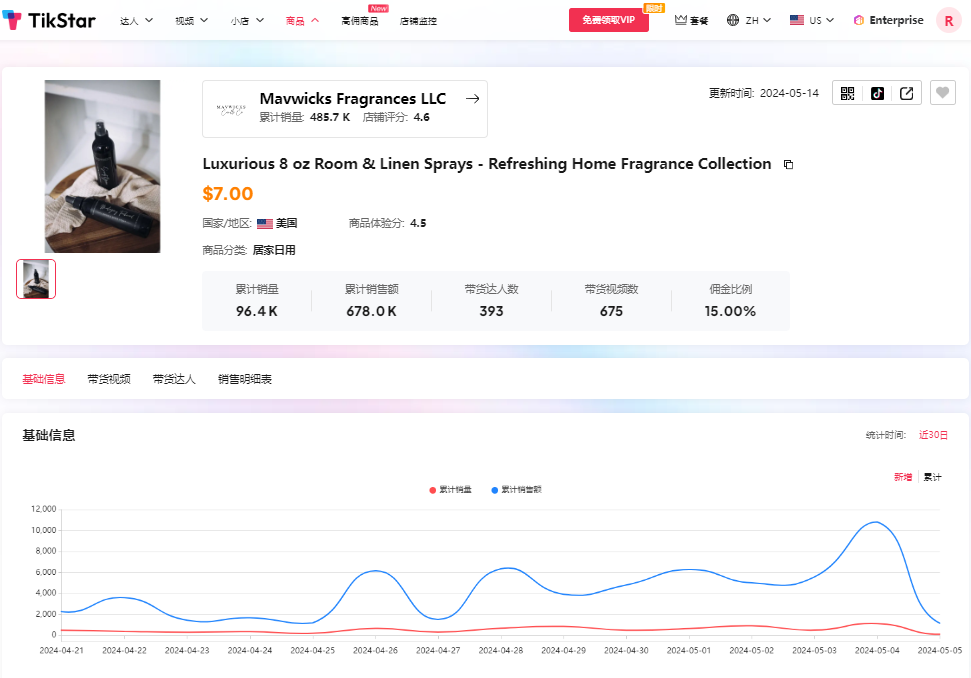Click the 美国 country label
The image size is (971, 678).
(286, 224)
